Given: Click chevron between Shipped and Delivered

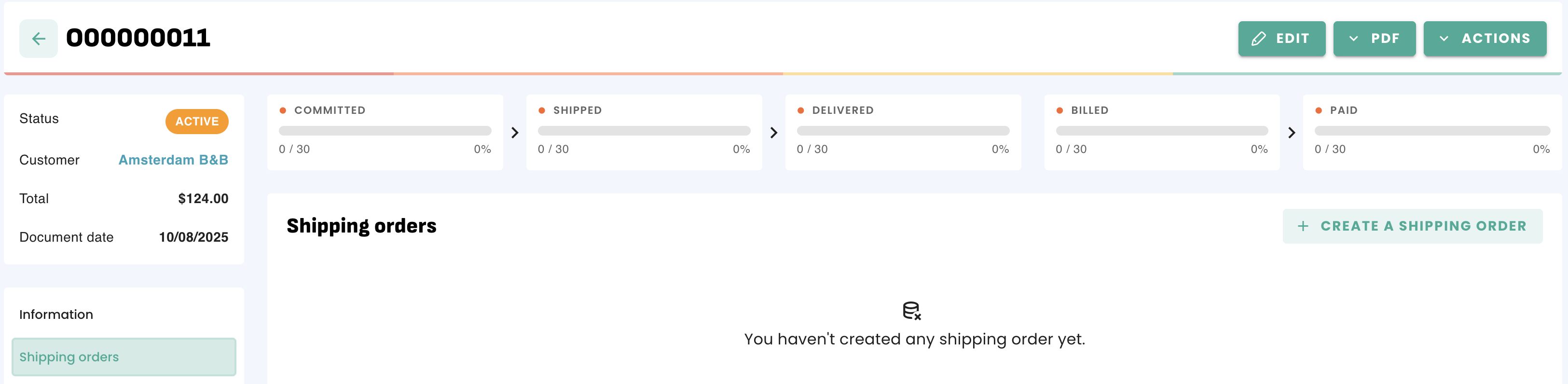Looking at the screenshot, I should [774, 133].
